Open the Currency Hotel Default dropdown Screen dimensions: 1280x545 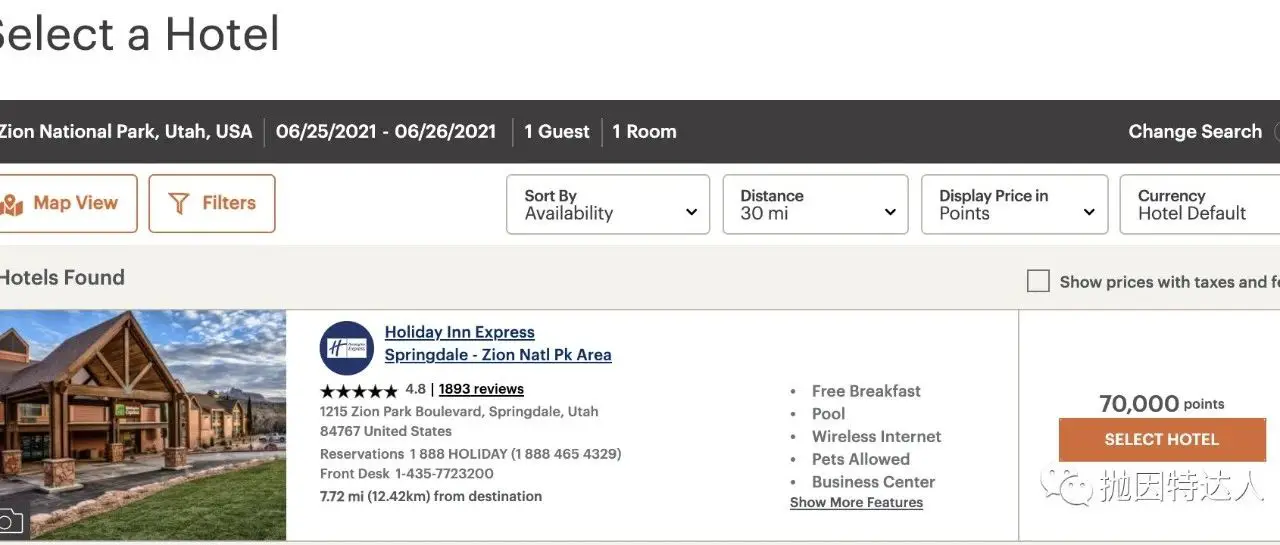[1198, 205]
